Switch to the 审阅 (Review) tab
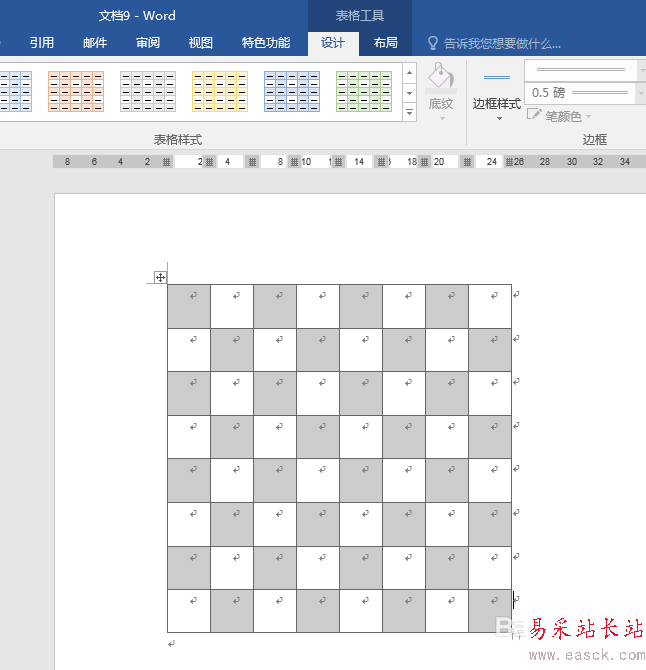Screen dimensions: 646x670 coord(148,43)
